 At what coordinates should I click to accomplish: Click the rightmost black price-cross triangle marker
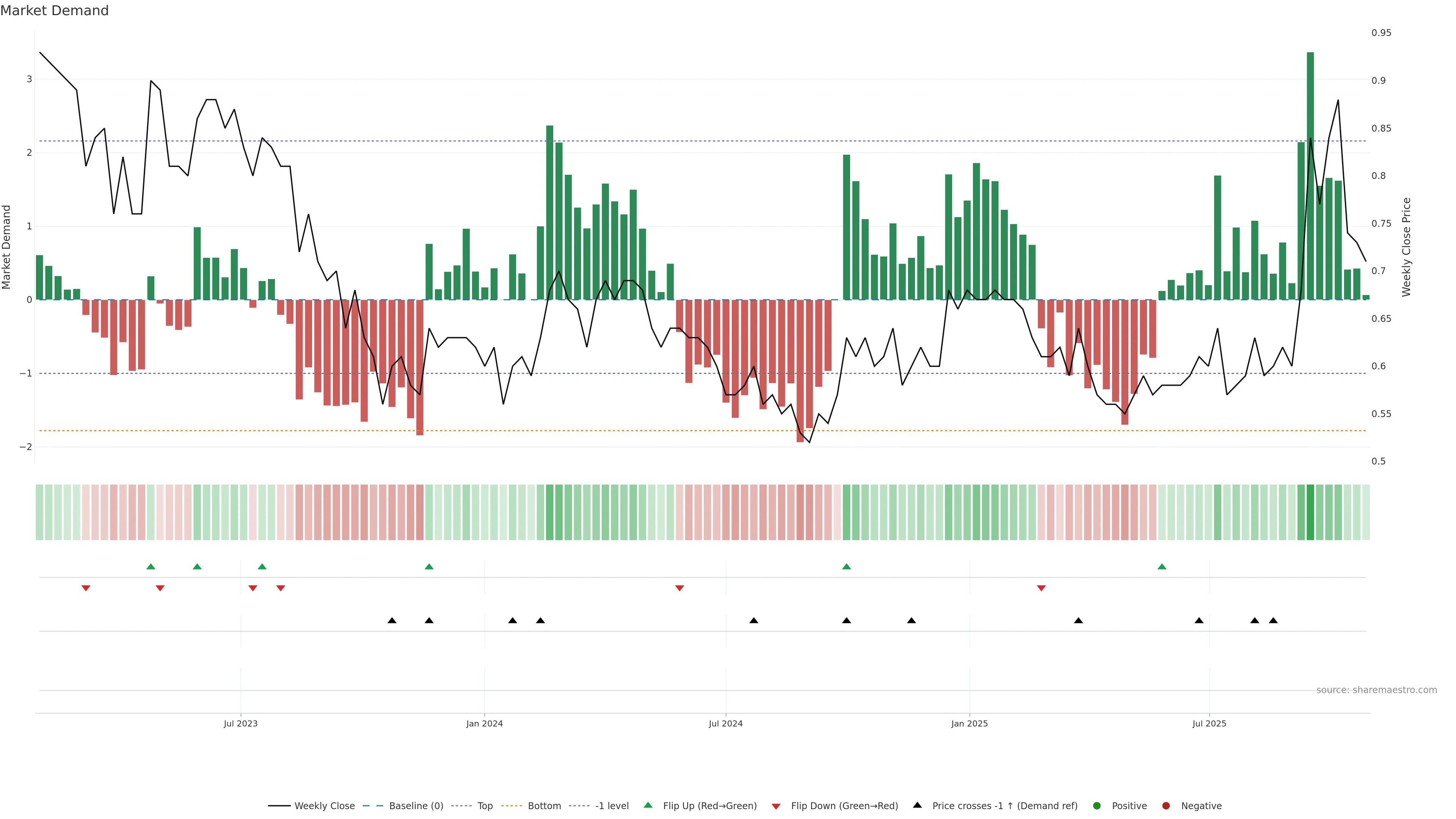pyautogui.click(x=1273, y=621)
